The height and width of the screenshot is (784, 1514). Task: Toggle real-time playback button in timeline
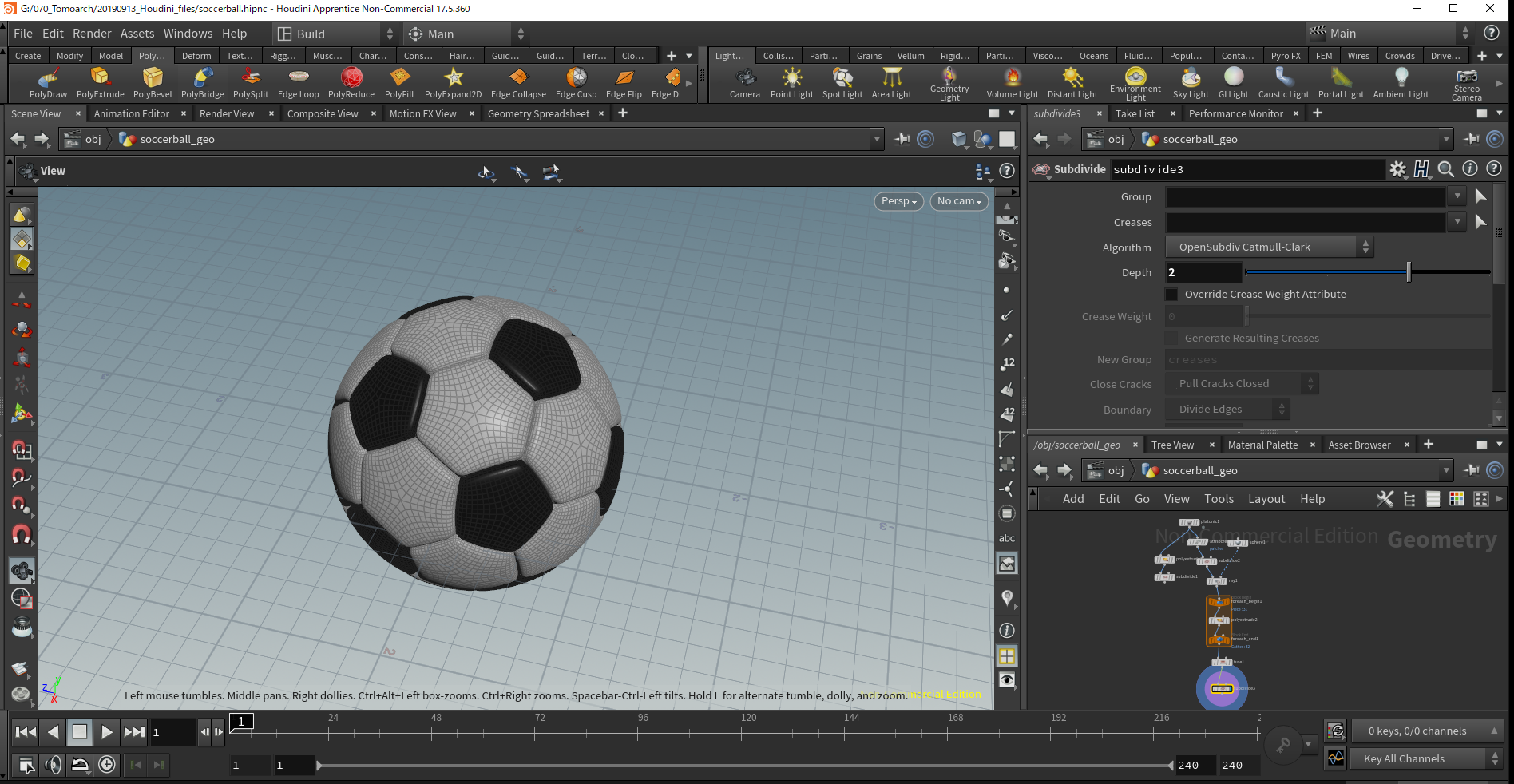click(107, 765)
